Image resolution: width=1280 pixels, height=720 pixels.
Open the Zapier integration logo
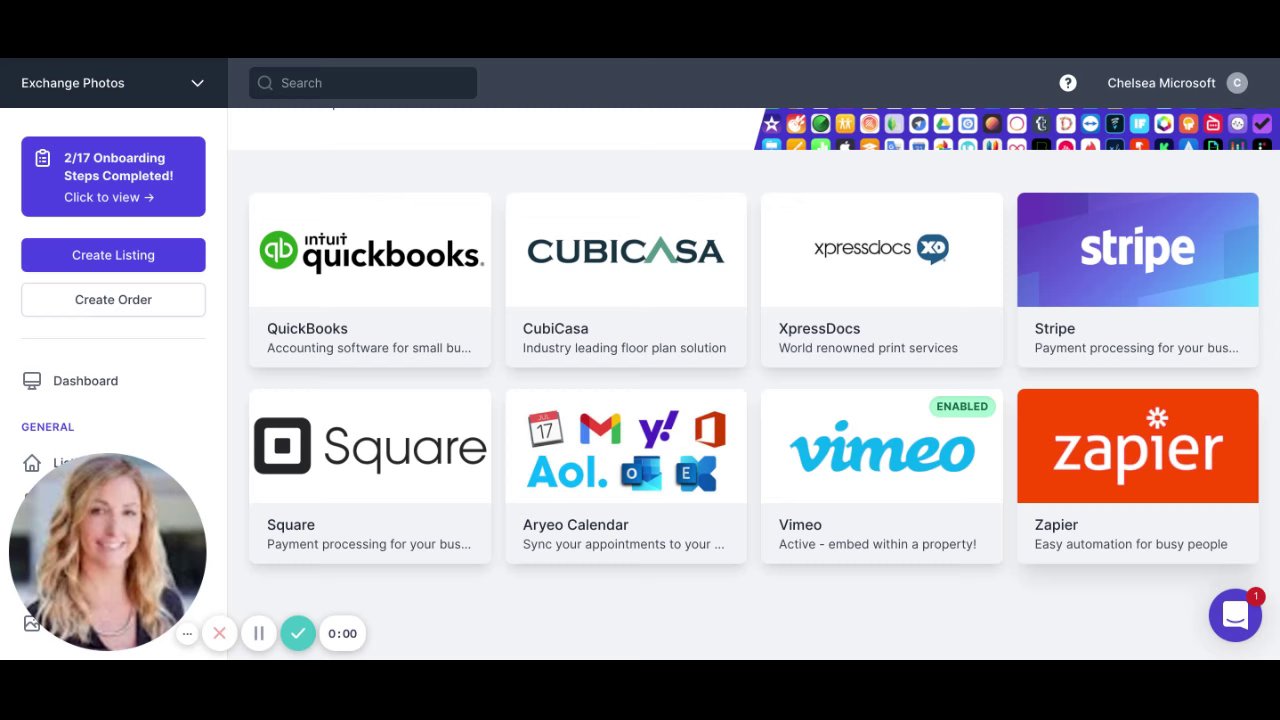1138,446
